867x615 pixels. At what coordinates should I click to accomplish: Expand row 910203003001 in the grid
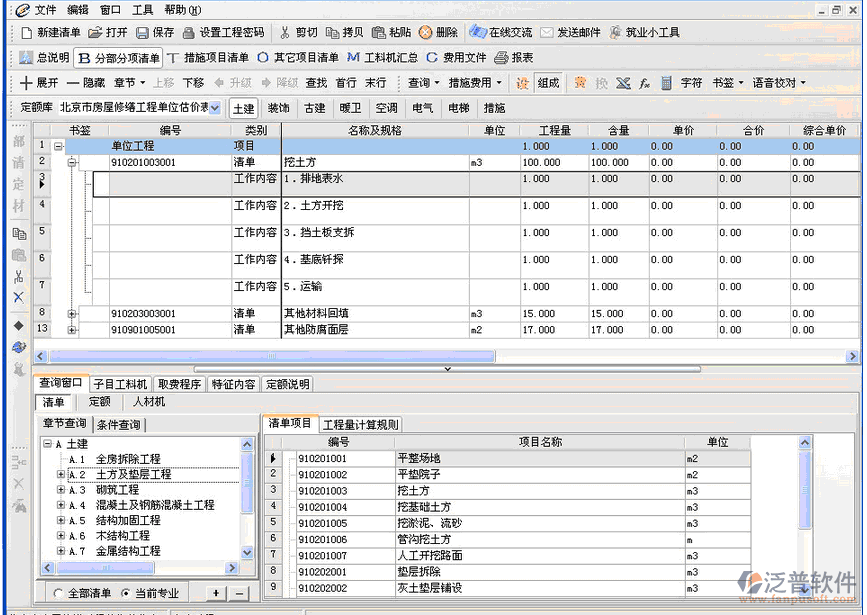click(72, 314)
